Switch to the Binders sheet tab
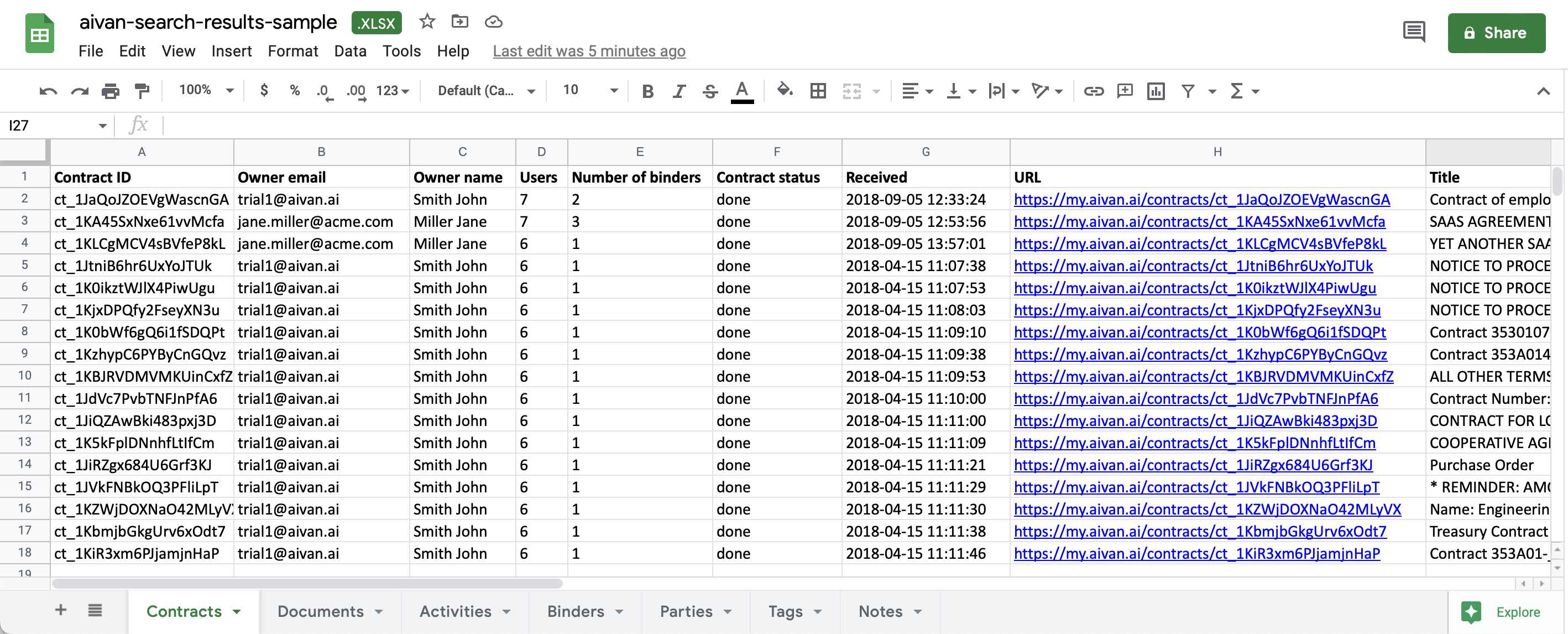Screen dimensions: 1568x634 [585, 611]
